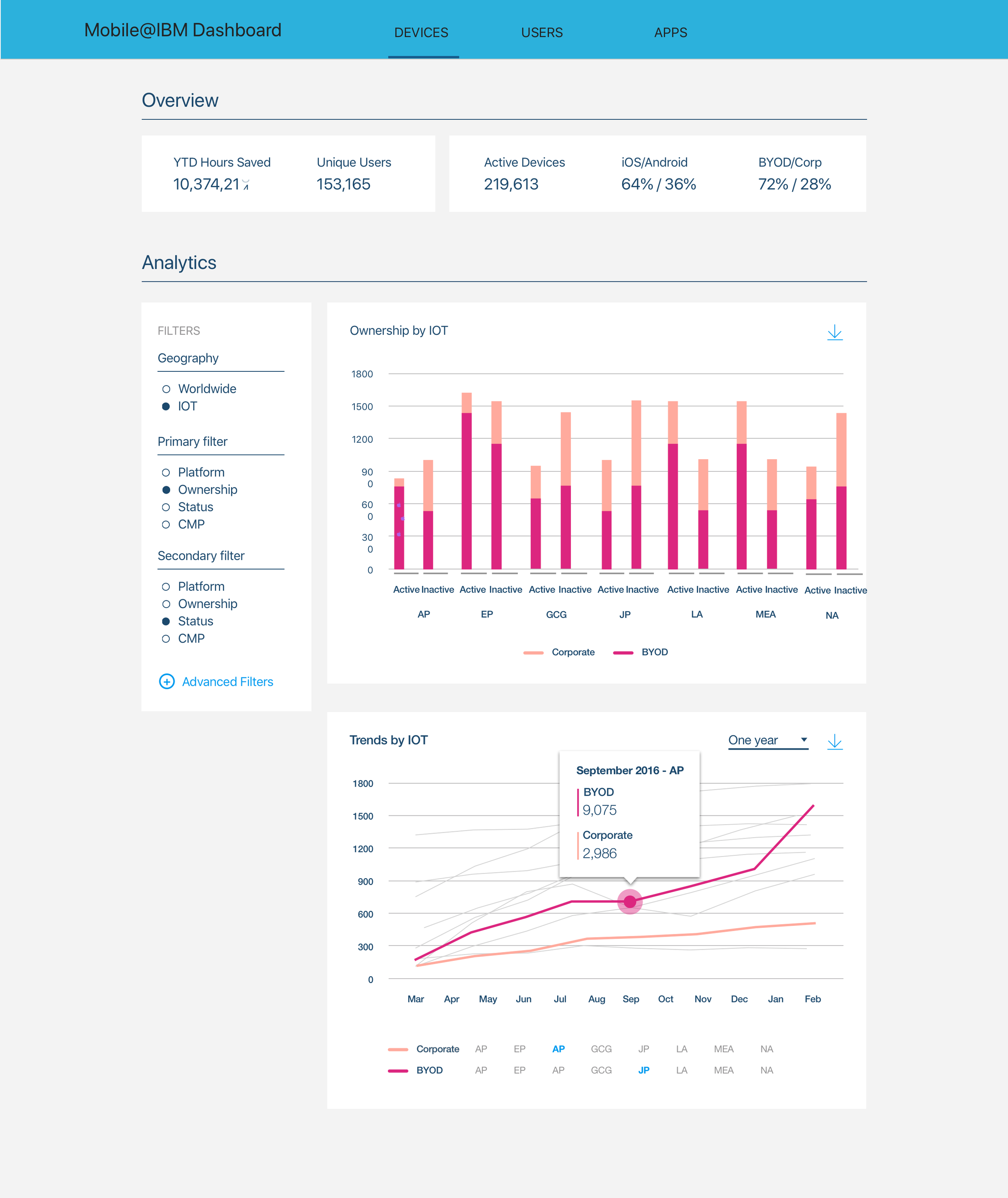This screenshot has height=1198, width=1008.
Task: Download the Ownership by IOT chart
Action: coord(834,332)
